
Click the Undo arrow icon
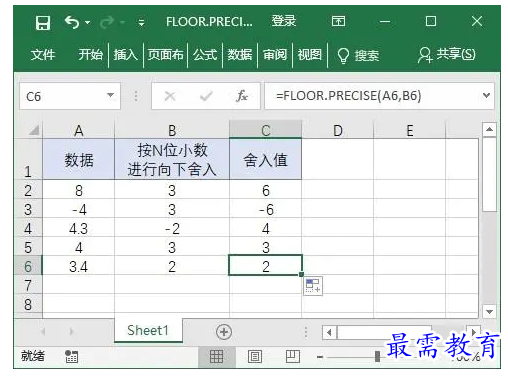pyautogui.click(x=72, y=22)
